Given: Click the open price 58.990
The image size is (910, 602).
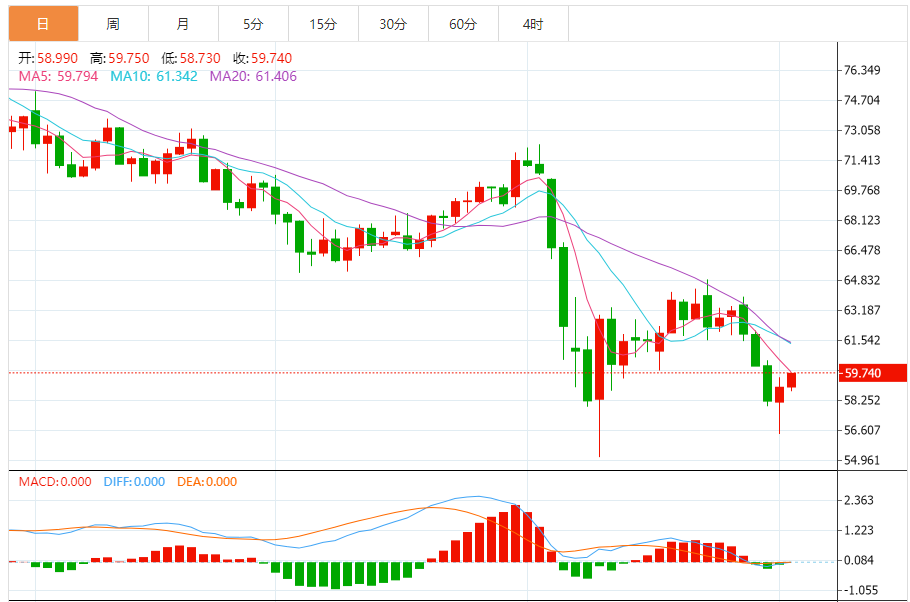Looking at the screenshot, I should point(57,58).
